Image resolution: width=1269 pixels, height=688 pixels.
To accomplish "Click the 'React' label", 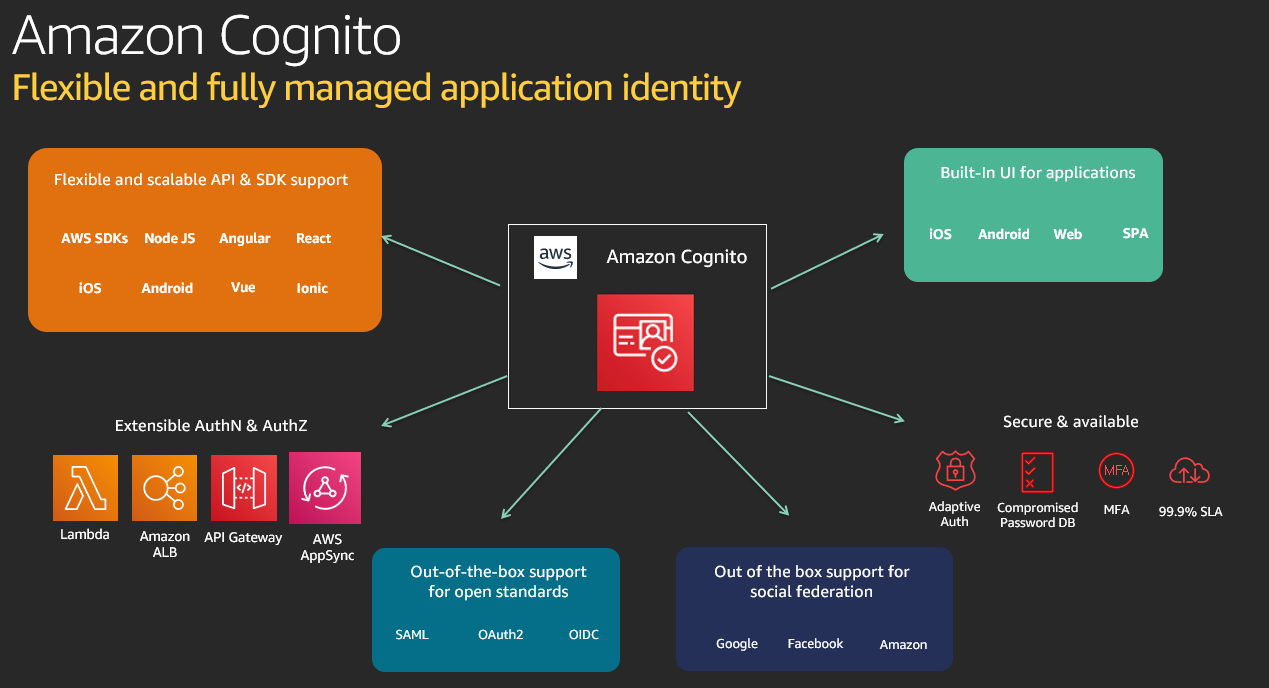I will 313,238.
